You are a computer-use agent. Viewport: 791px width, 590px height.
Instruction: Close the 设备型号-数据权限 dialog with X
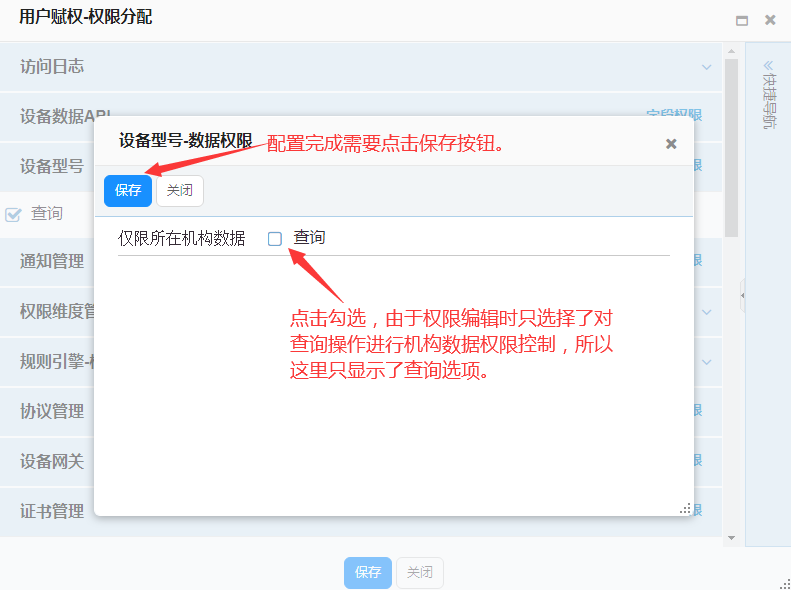pos(671,144)
